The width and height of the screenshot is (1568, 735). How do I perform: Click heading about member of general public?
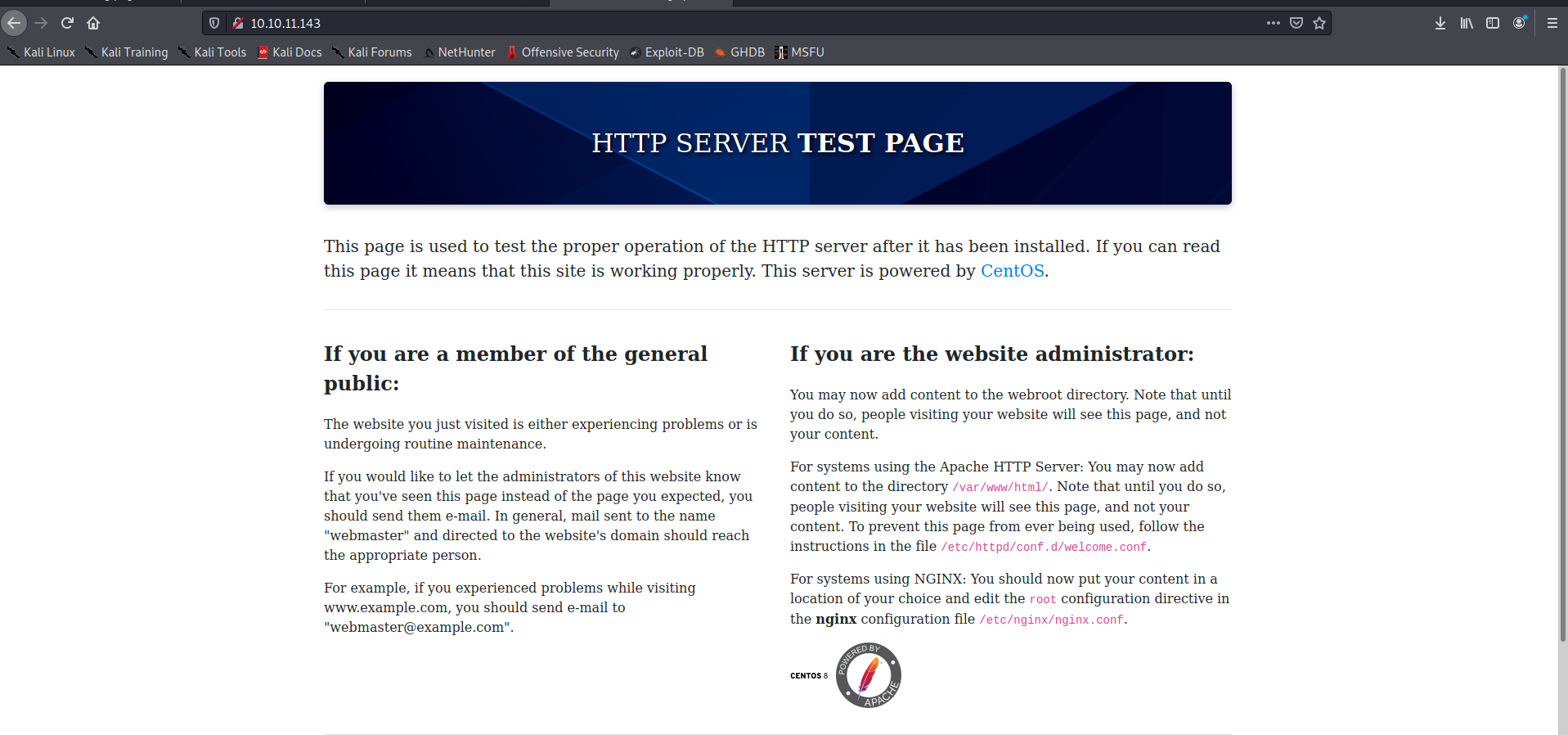coord(515,368)
